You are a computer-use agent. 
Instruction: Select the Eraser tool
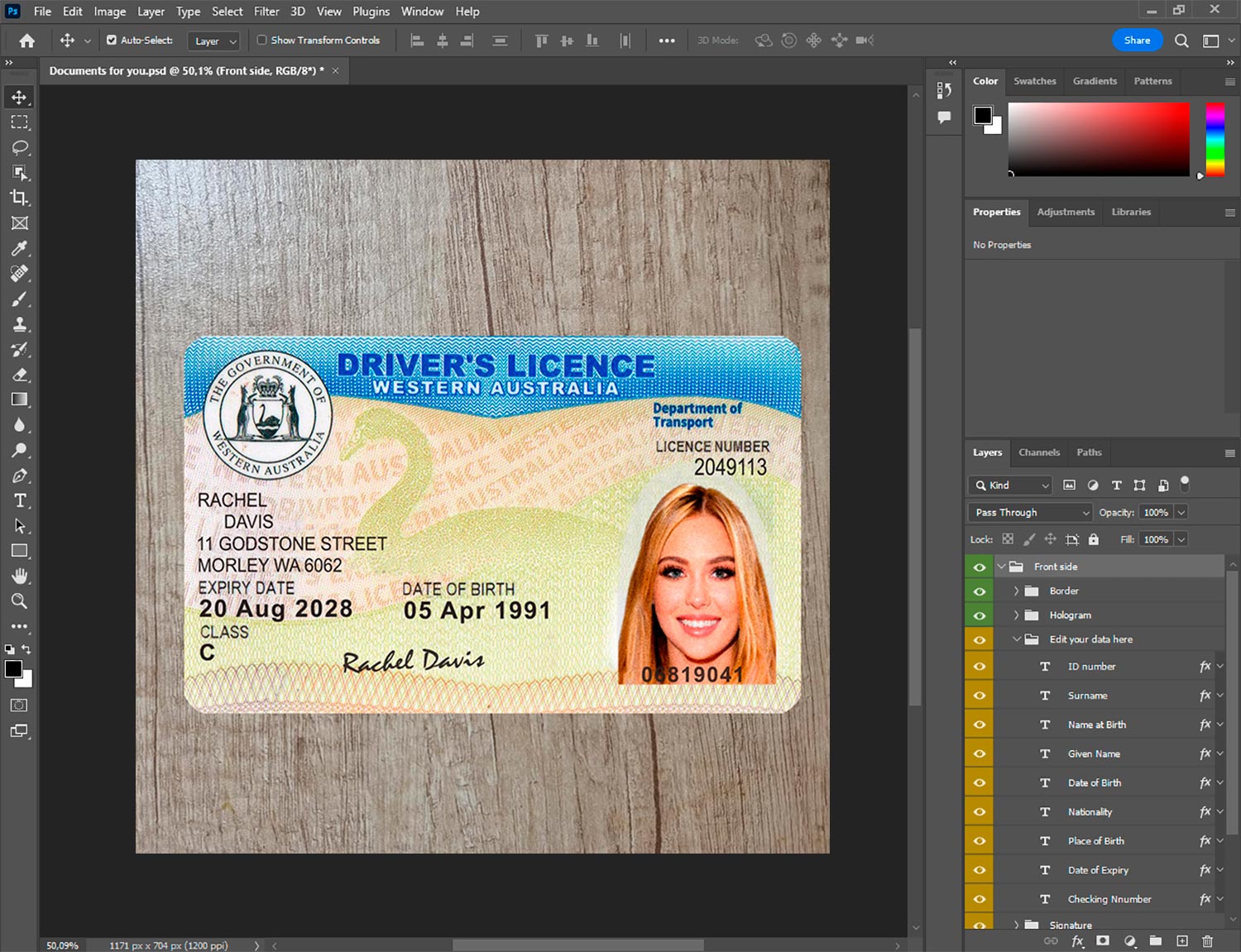20,375
